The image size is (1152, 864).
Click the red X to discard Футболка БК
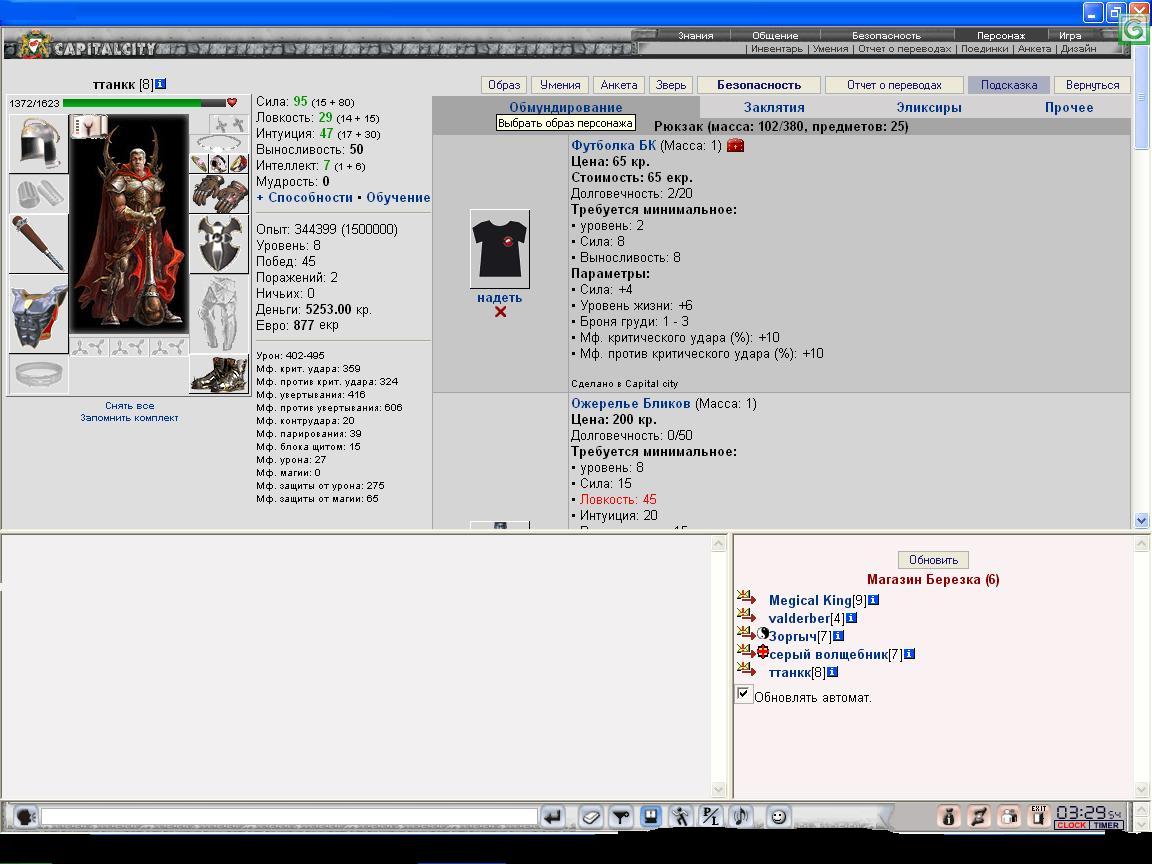pyautogui.click(x=500, y=312)
